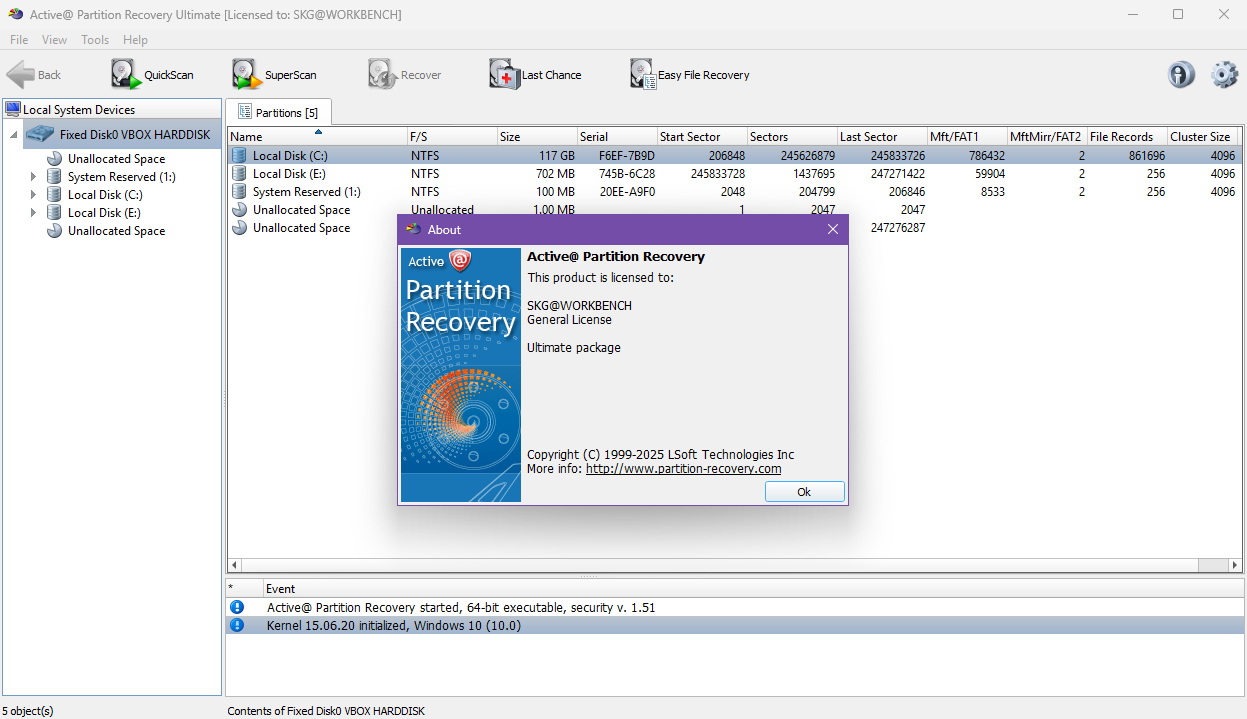Click the right arrow of the horizontal scrollbar
The width and height of the screenshot is (1247, 719).
[1234, 565]
